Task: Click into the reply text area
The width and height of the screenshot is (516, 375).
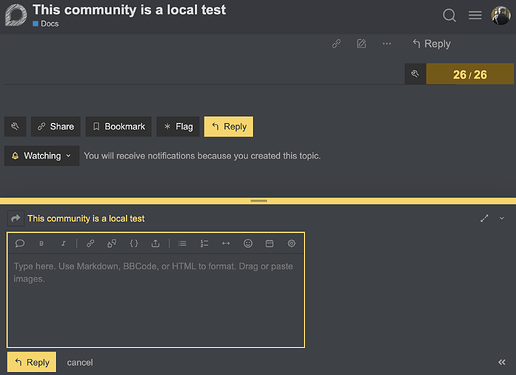Action: pyautogui.click(x=156, y=300)
